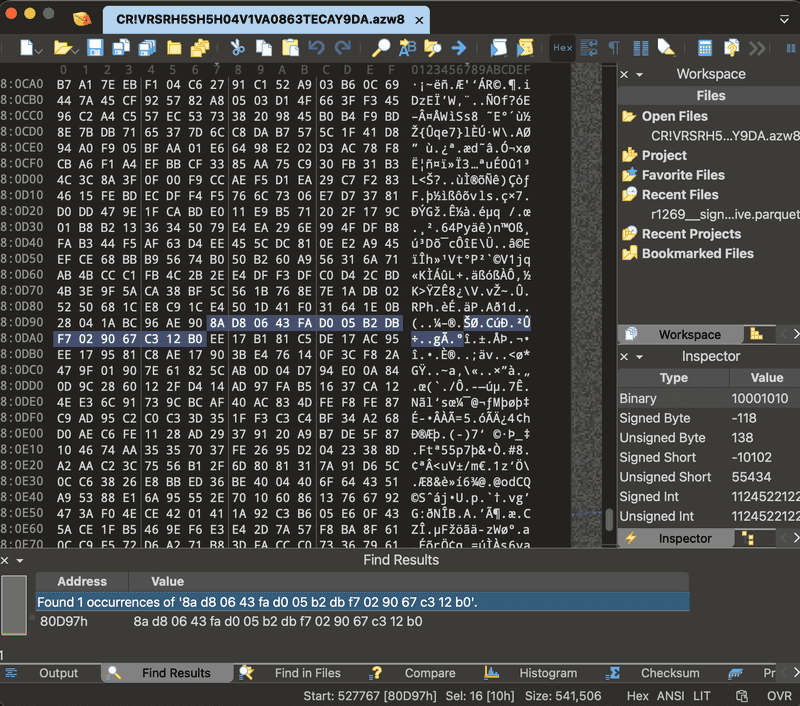
Task: Click the Paste clipboard icon
Action: point(290,48)
